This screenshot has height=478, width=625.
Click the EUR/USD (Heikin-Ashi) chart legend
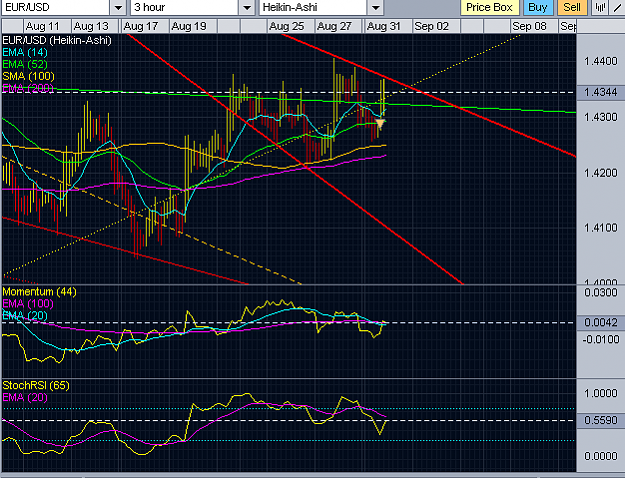pos(57,40)
